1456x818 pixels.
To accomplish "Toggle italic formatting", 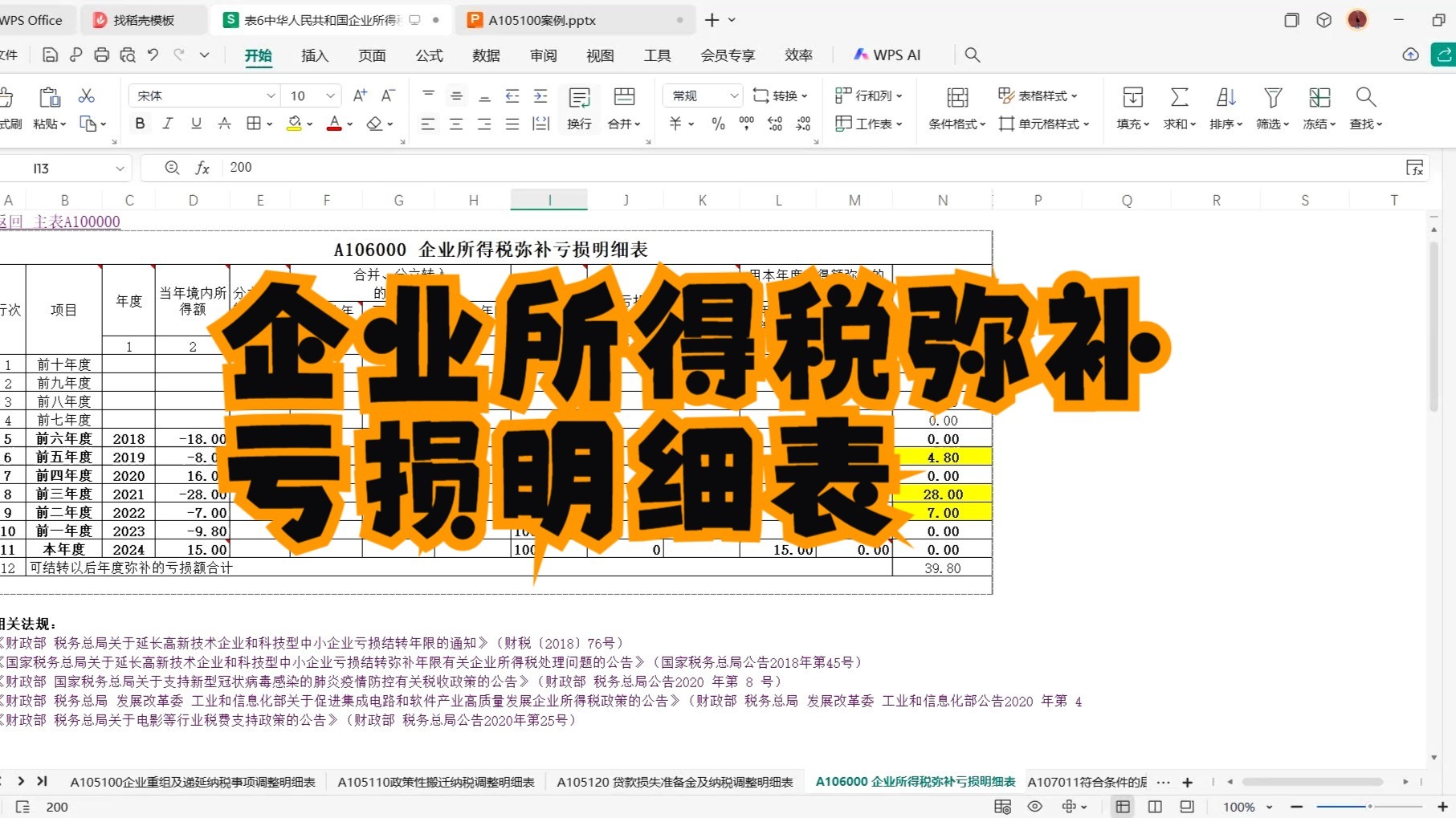I will coord(168,124).
